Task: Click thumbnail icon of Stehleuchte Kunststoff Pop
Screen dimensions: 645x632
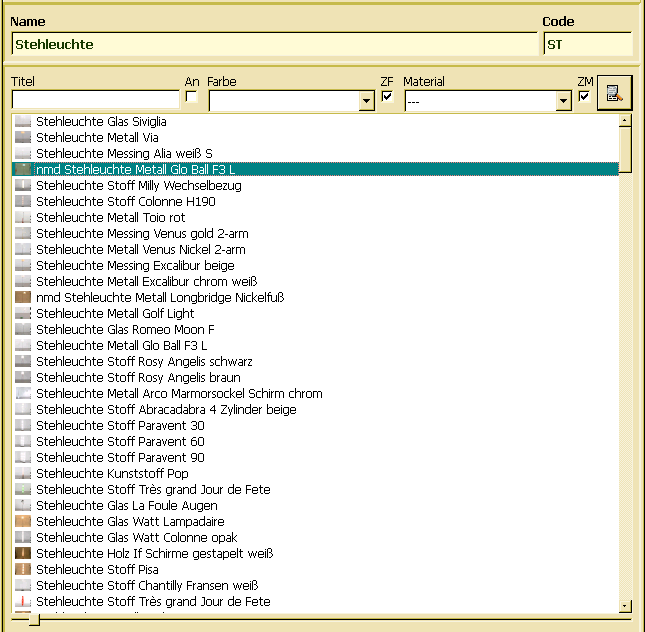Action: (x=23, y=474)
